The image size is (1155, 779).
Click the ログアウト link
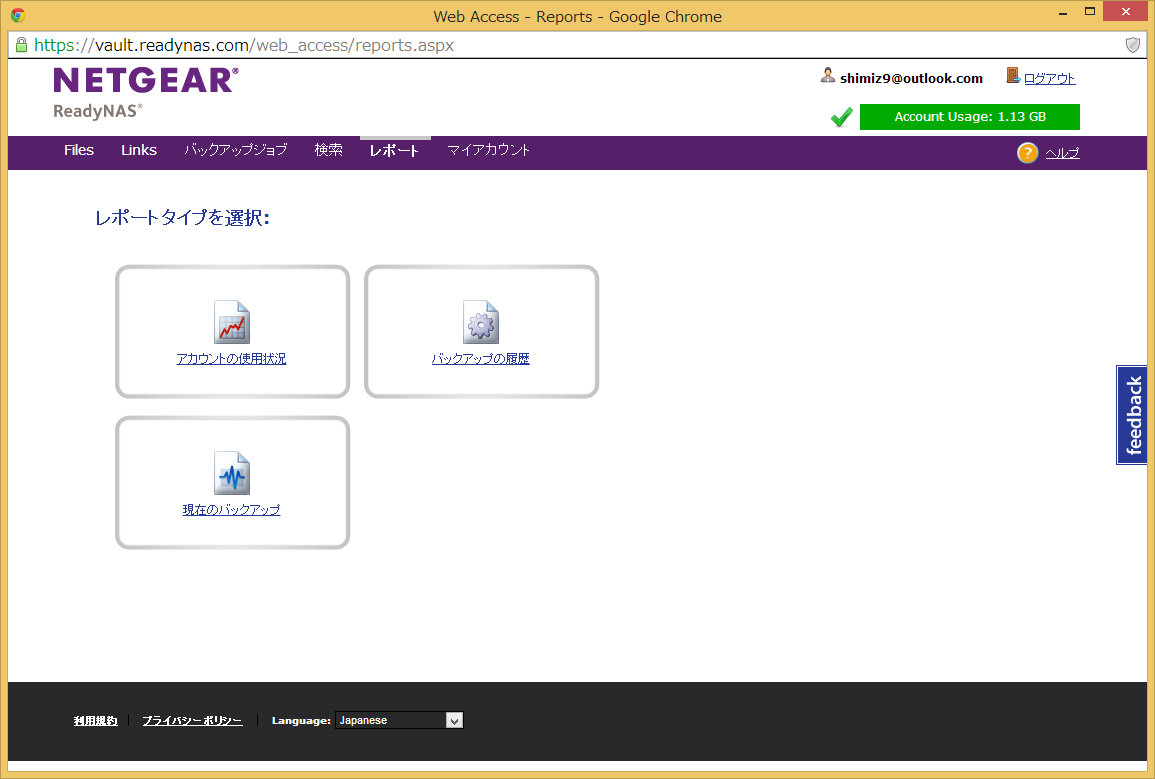point(1049,78)
